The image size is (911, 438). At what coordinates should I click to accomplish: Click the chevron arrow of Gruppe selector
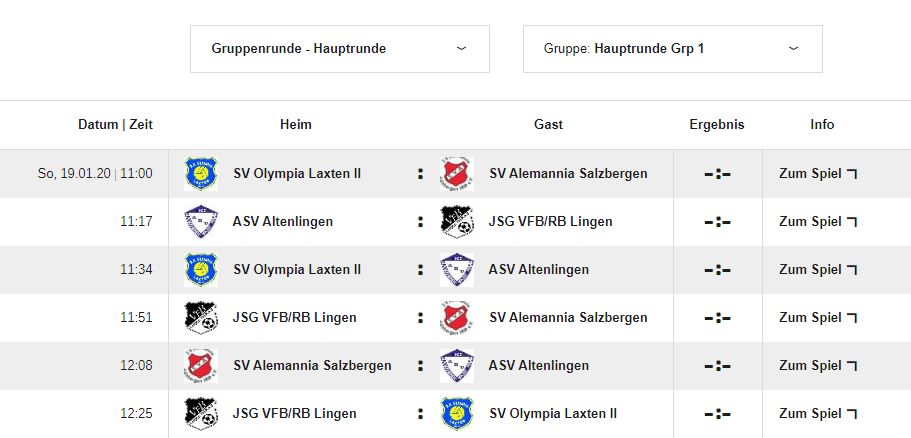pos(793,49)
